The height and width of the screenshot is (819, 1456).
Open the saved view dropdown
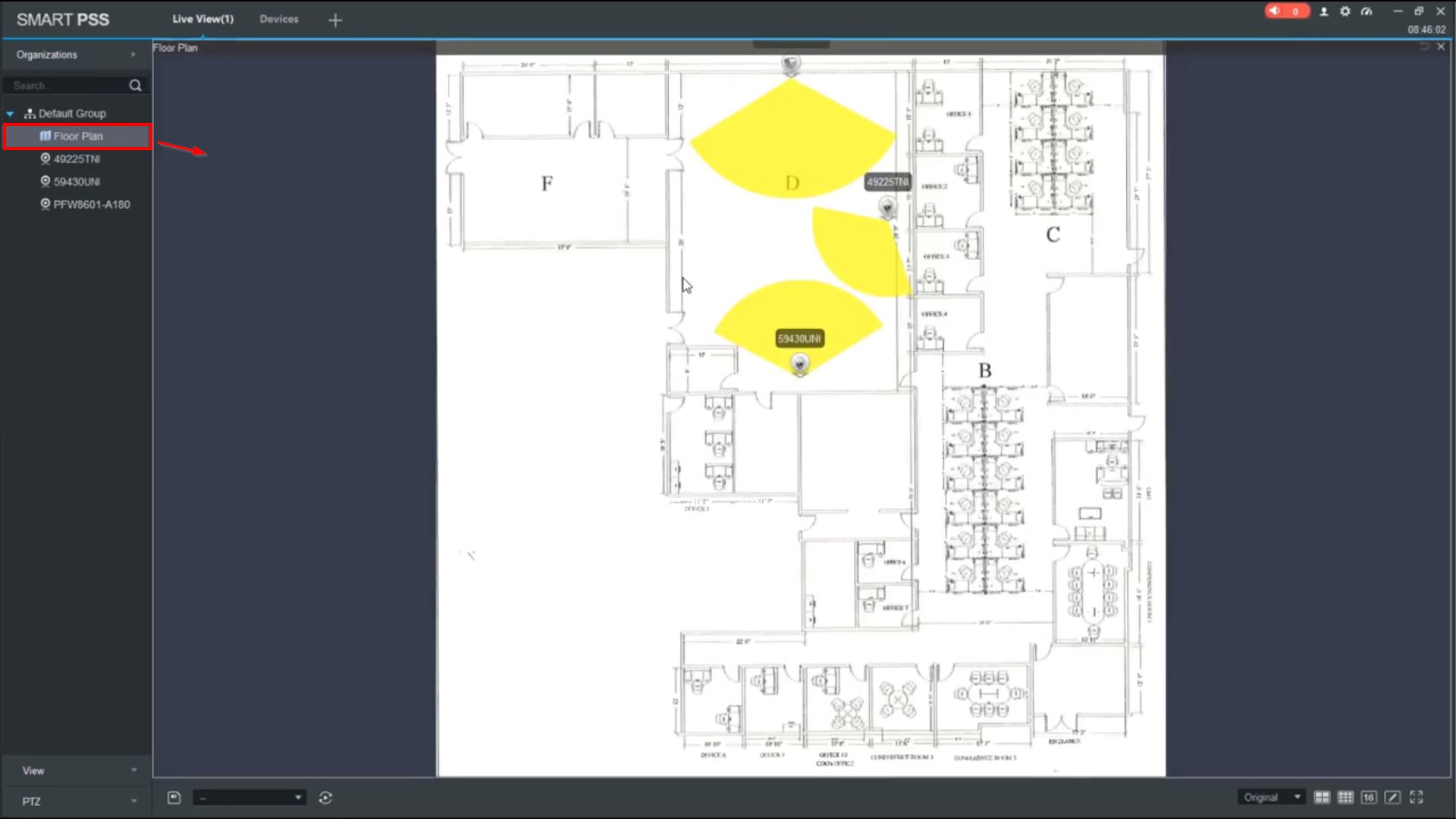pyautogui.click(x=249, y=797)
